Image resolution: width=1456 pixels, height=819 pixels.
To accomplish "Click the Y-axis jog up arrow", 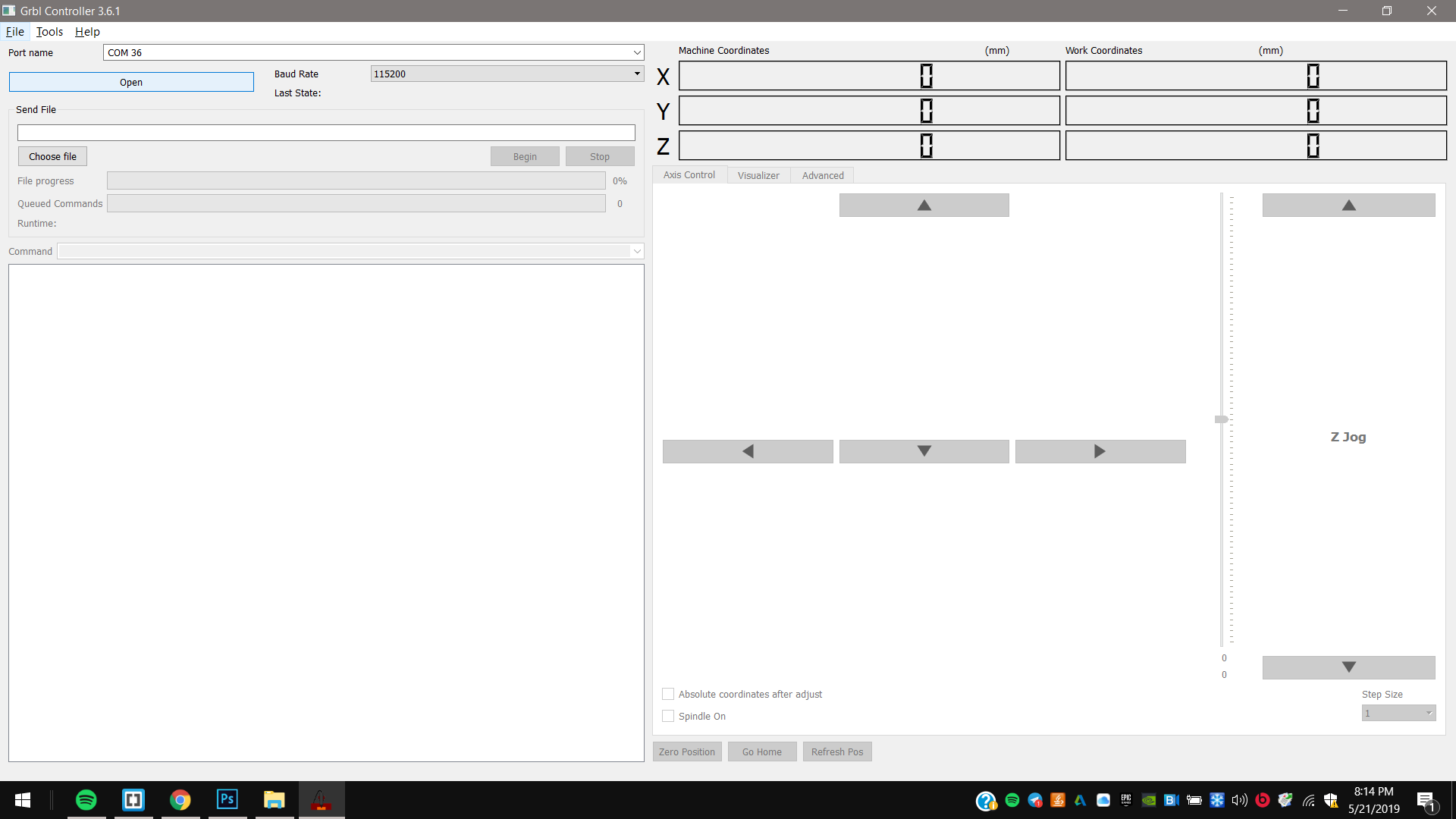I will [924, 206].
